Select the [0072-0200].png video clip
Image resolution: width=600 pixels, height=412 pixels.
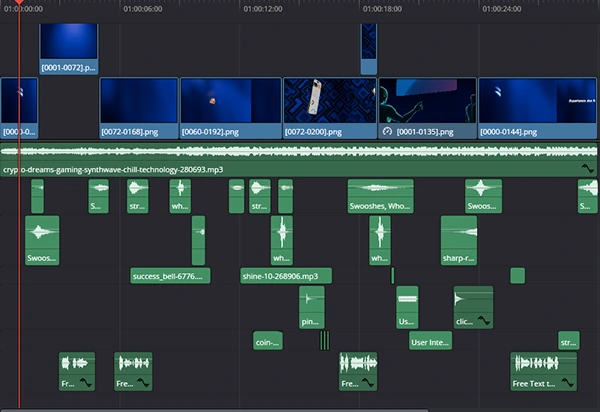coord(330,108)
